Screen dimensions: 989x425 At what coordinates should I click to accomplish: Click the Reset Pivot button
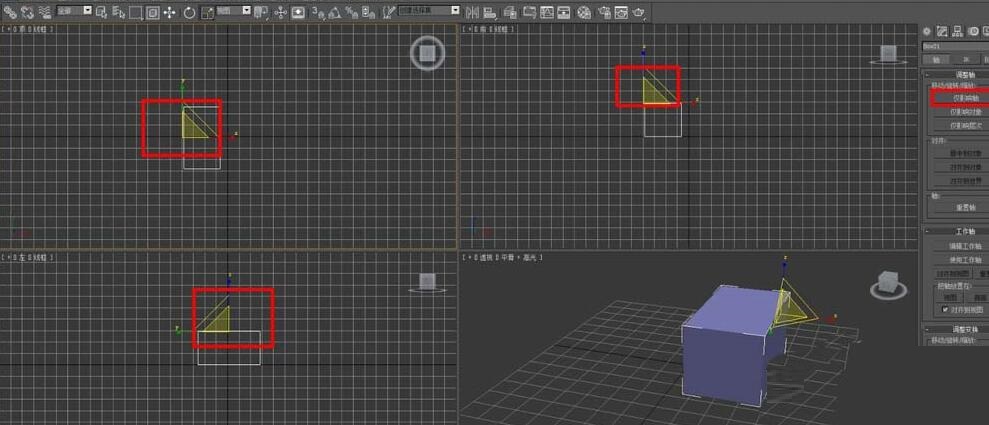click(x=964, y=207)
